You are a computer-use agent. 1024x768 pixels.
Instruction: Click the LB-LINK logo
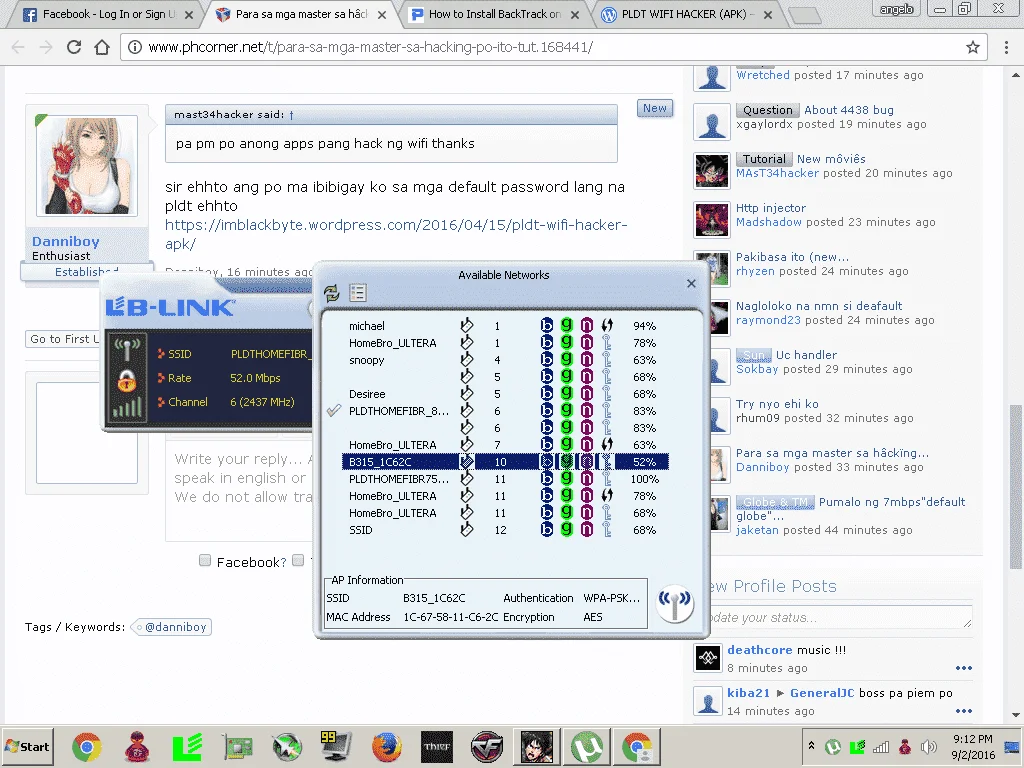(170, 307)
